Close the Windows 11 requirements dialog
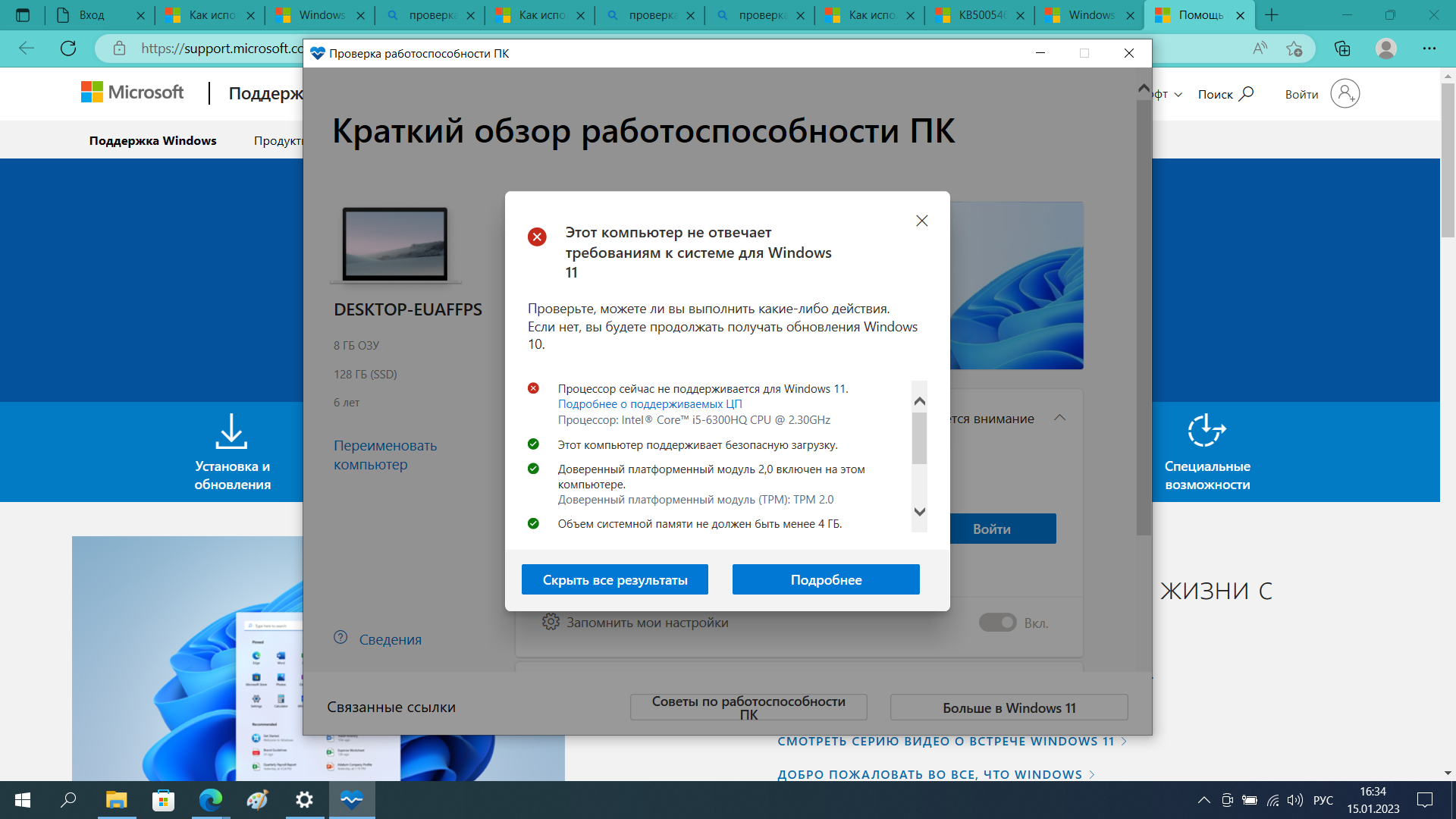The width and height of the screenshot is (1456, 819). (922, 221)
